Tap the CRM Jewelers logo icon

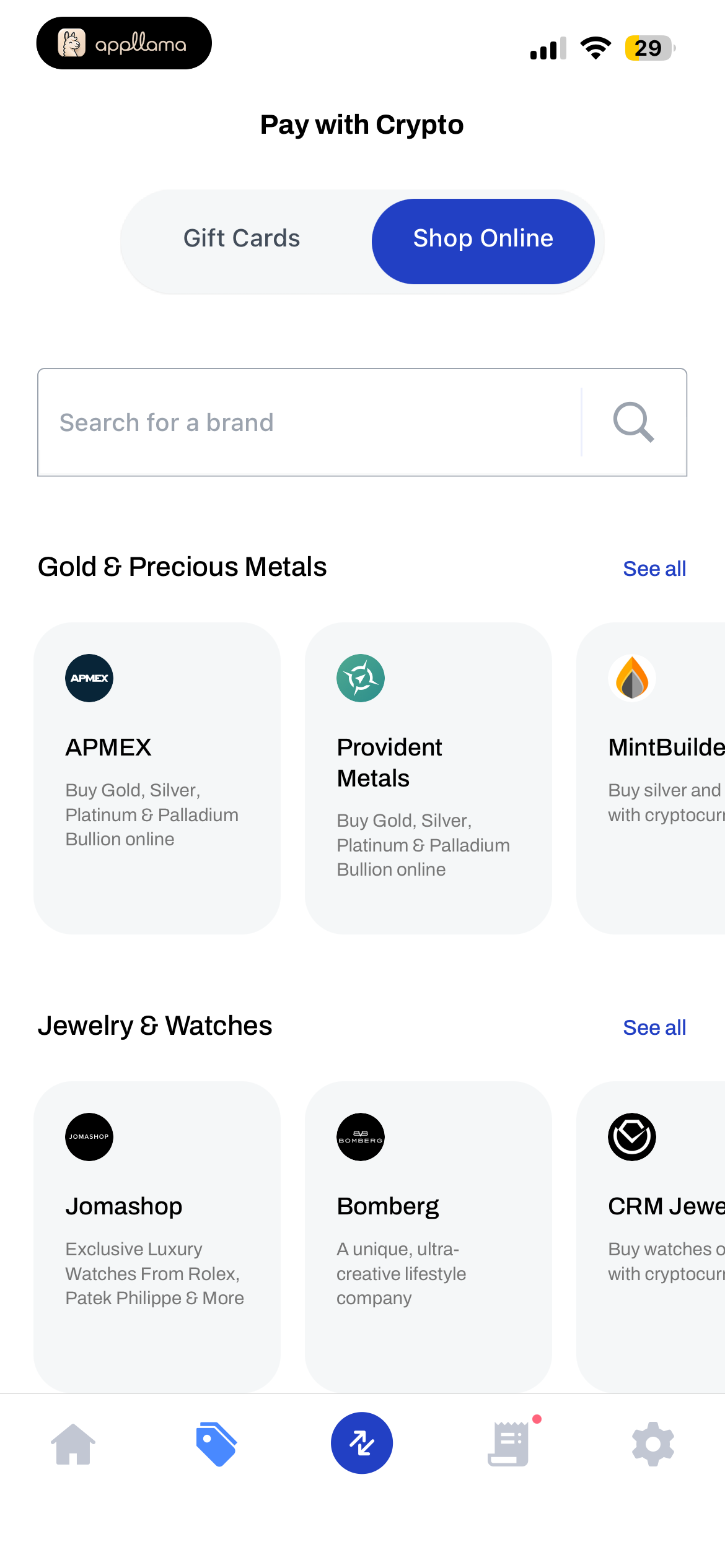pyautogui.click(x=632, y=1137)
